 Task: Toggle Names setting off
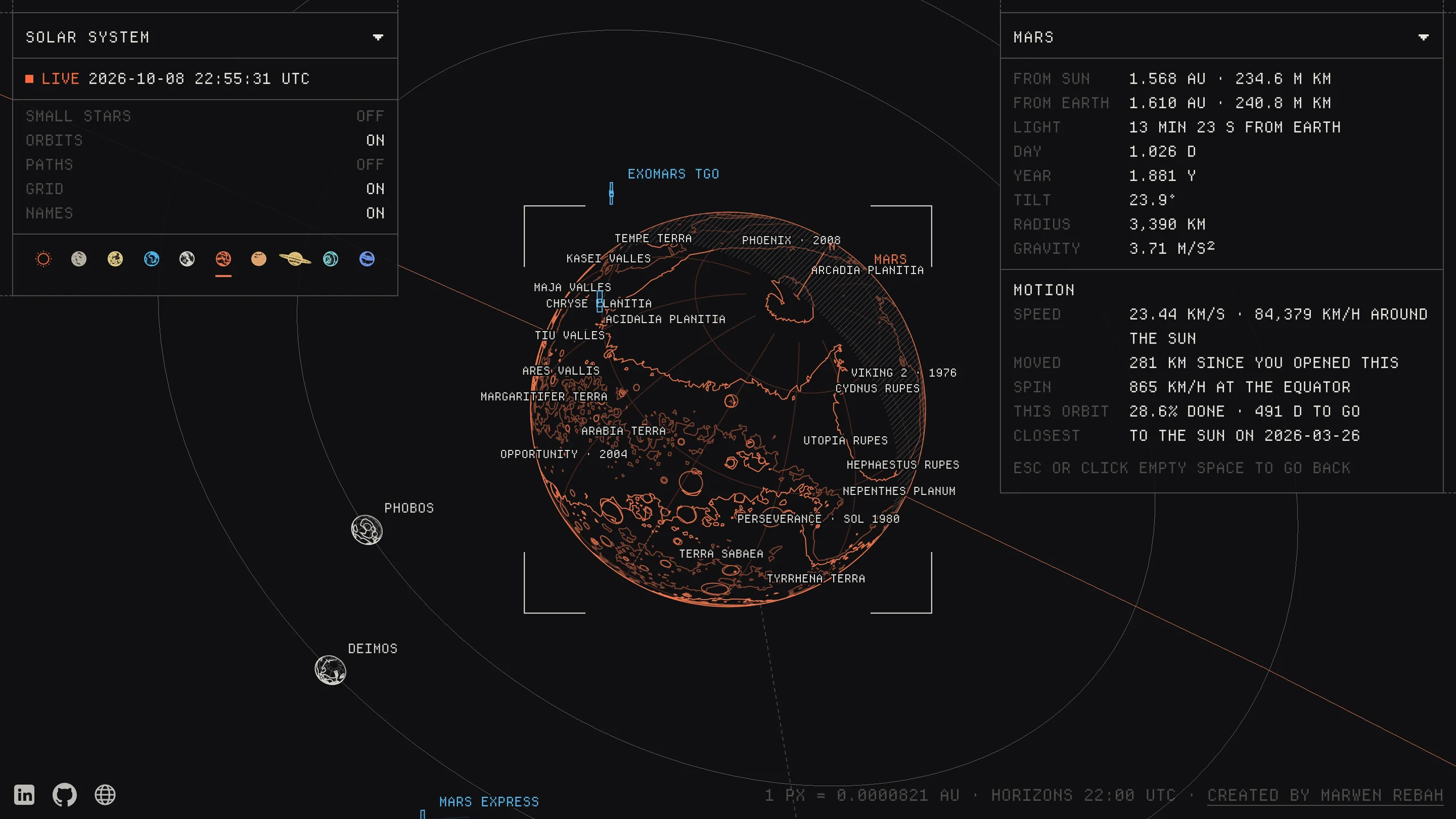click(205, 213)
